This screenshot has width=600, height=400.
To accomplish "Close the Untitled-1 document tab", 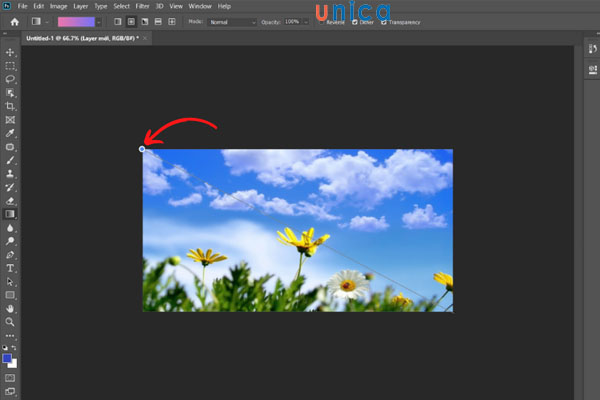I will [x=145, y=38].
